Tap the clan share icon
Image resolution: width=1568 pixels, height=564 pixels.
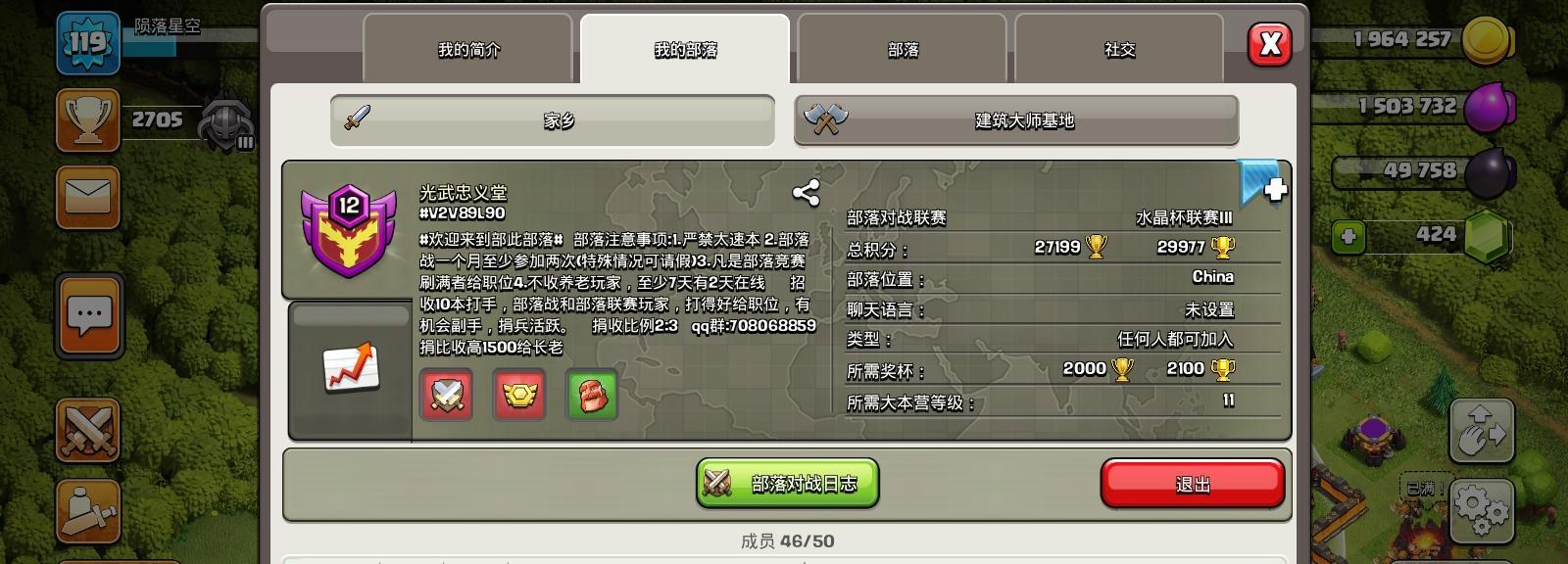806,193
